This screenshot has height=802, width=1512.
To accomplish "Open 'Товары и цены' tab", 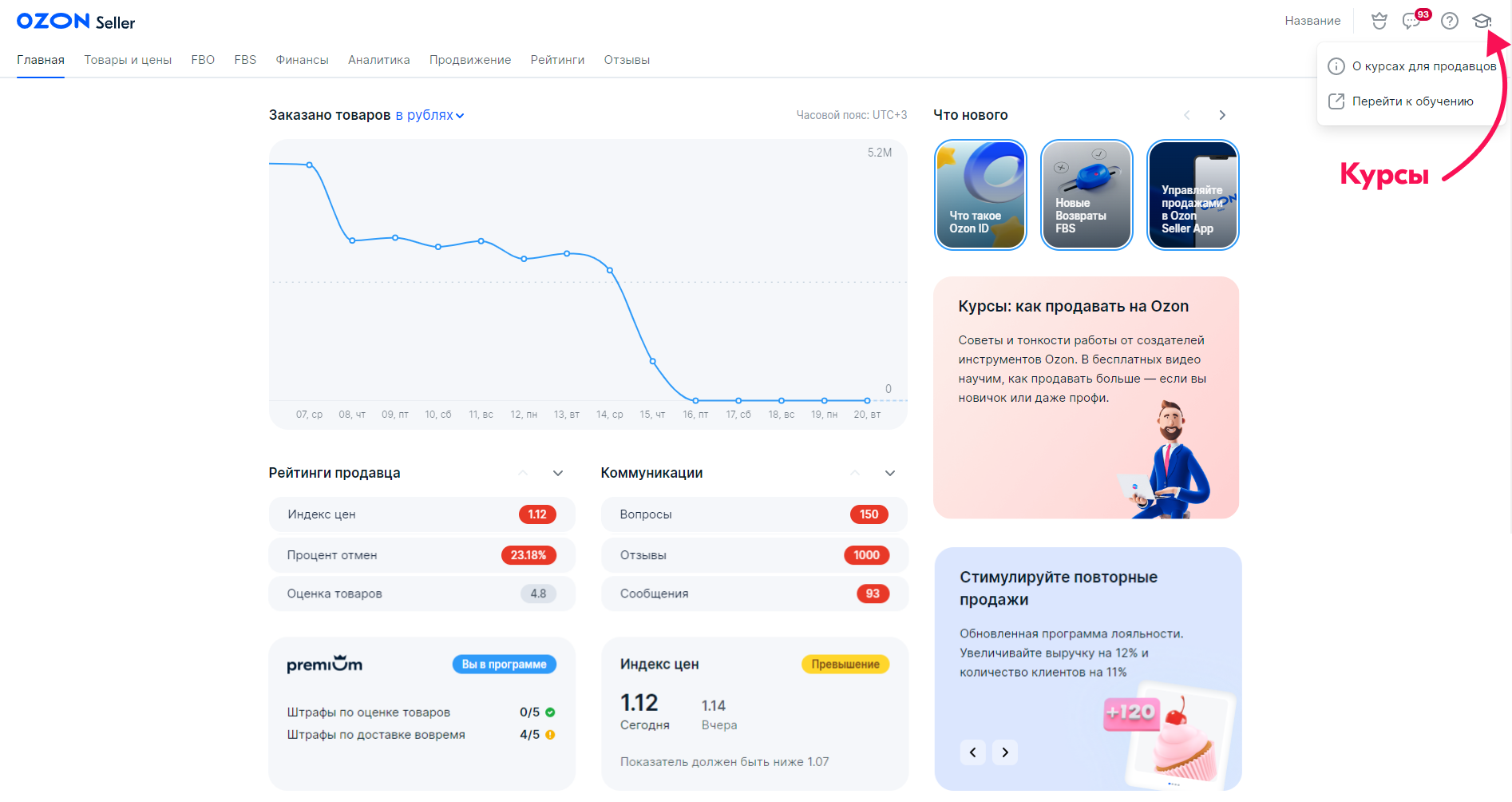I will [128, 60].
